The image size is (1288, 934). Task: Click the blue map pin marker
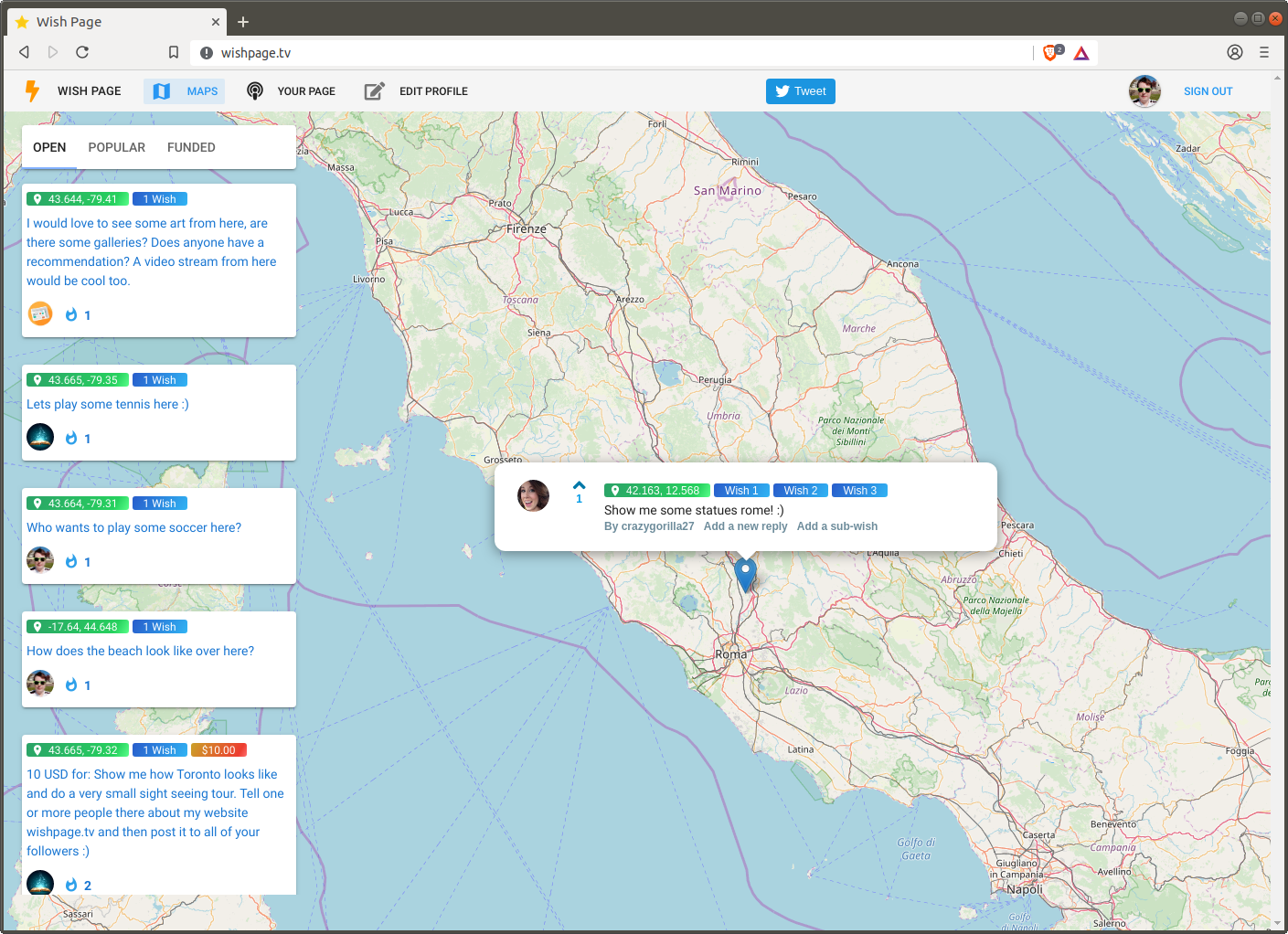pyautogui.click(x=746, y=575)
